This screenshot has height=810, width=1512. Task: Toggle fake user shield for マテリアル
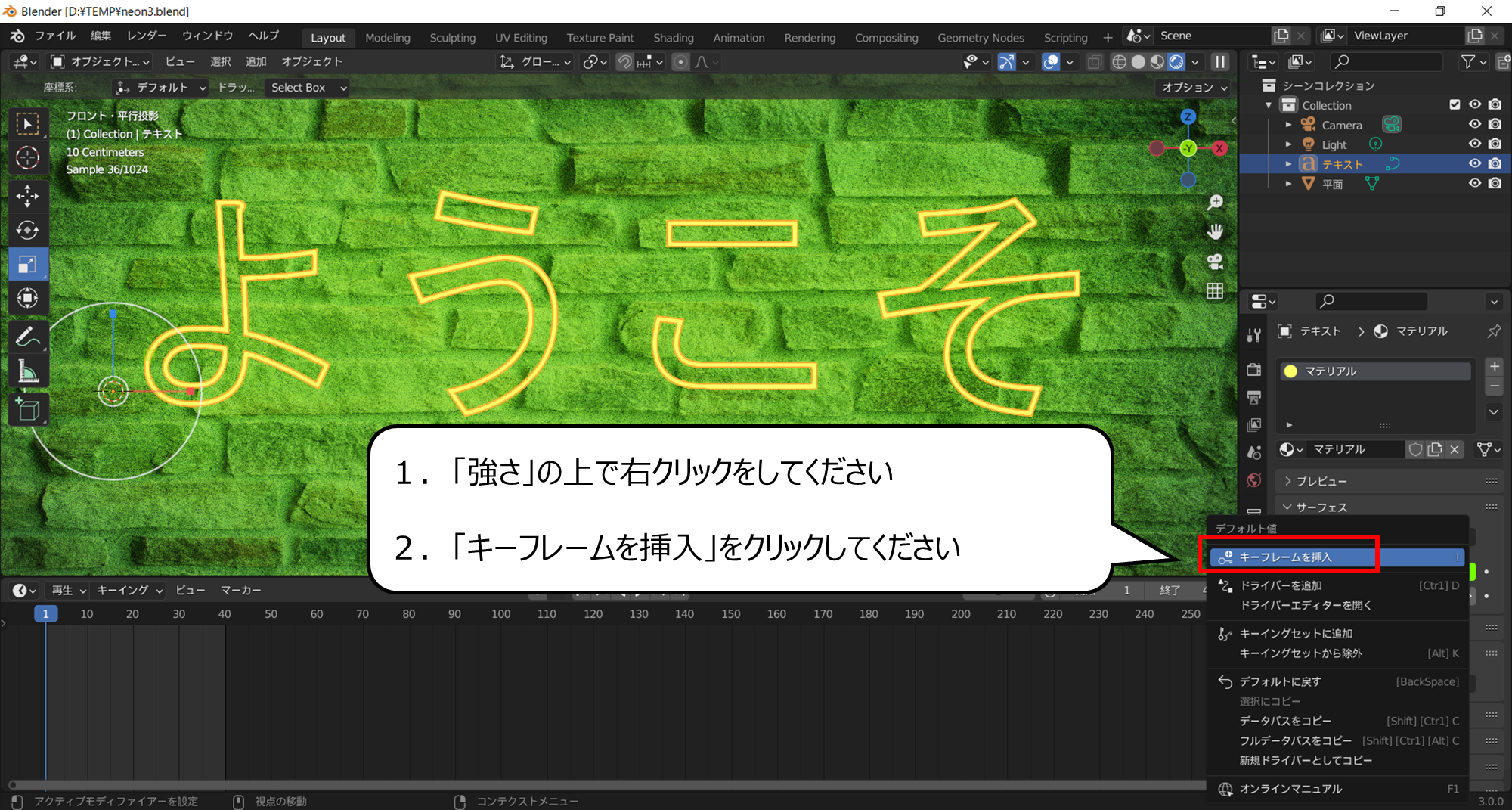(1415, 449)
